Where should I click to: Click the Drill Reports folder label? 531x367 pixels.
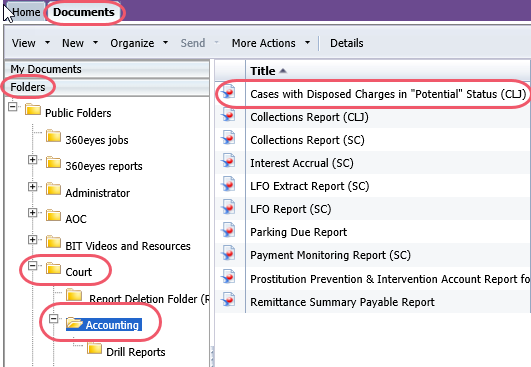pyautogui.click(x=136, y=352)
